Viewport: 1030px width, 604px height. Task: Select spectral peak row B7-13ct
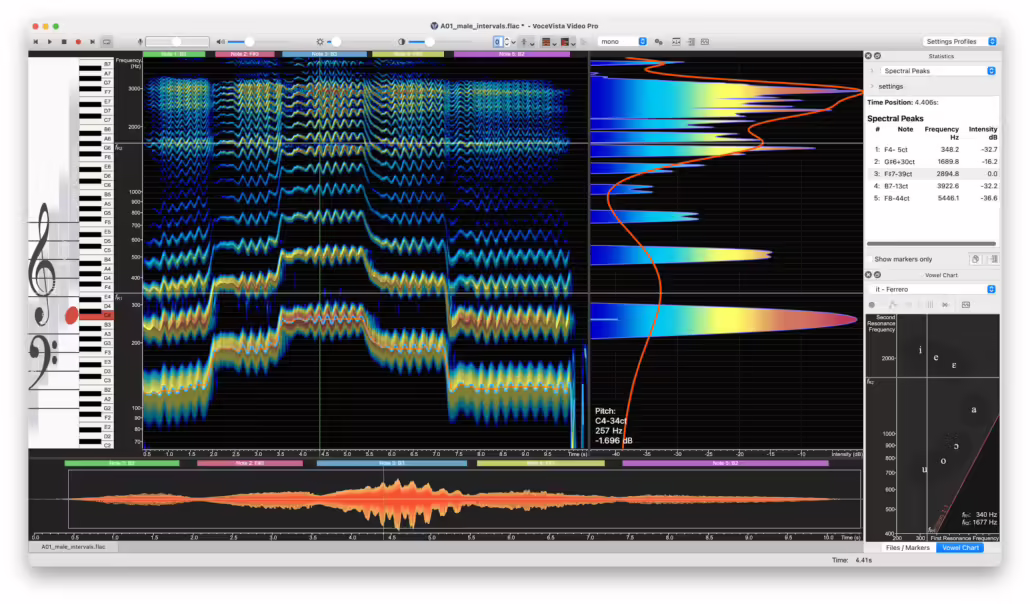(935, 186)
